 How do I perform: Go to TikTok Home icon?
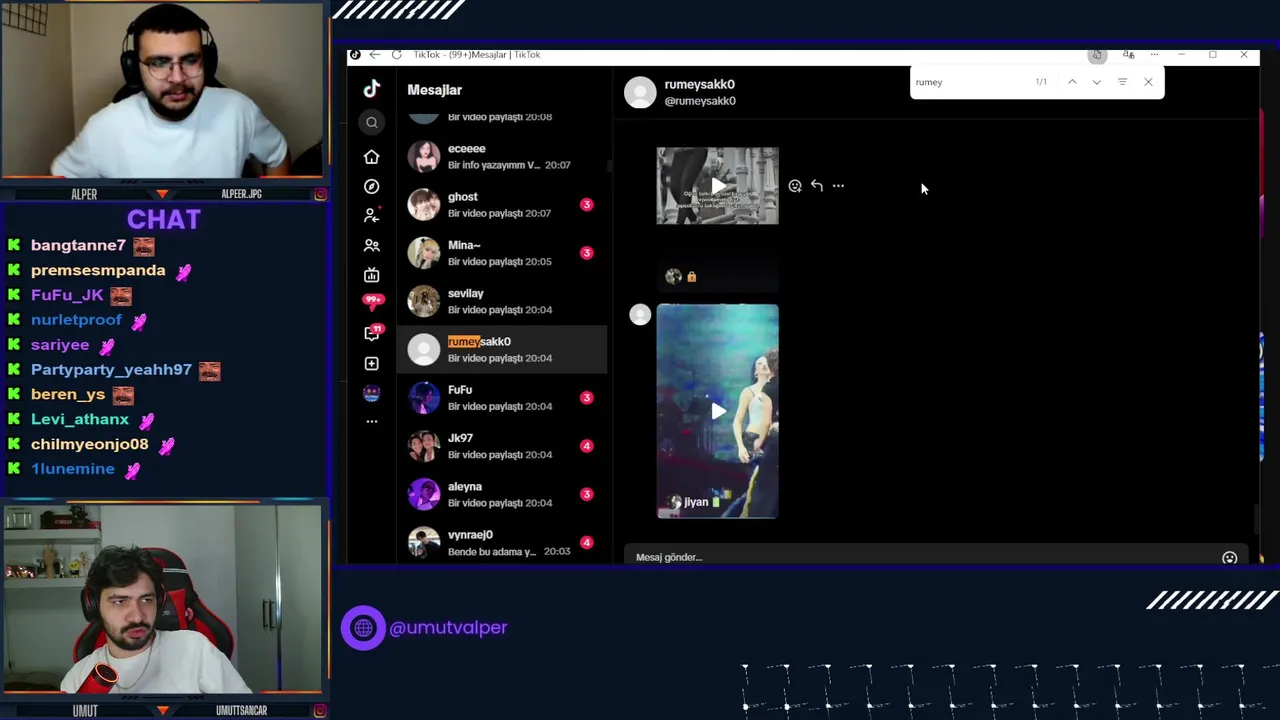tap(372, 157)
